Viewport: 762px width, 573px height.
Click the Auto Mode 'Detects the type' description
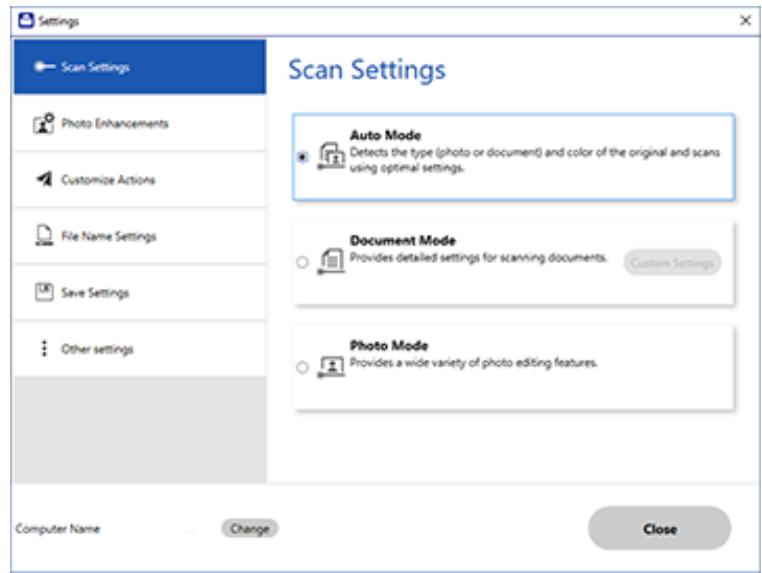(535, 160)
